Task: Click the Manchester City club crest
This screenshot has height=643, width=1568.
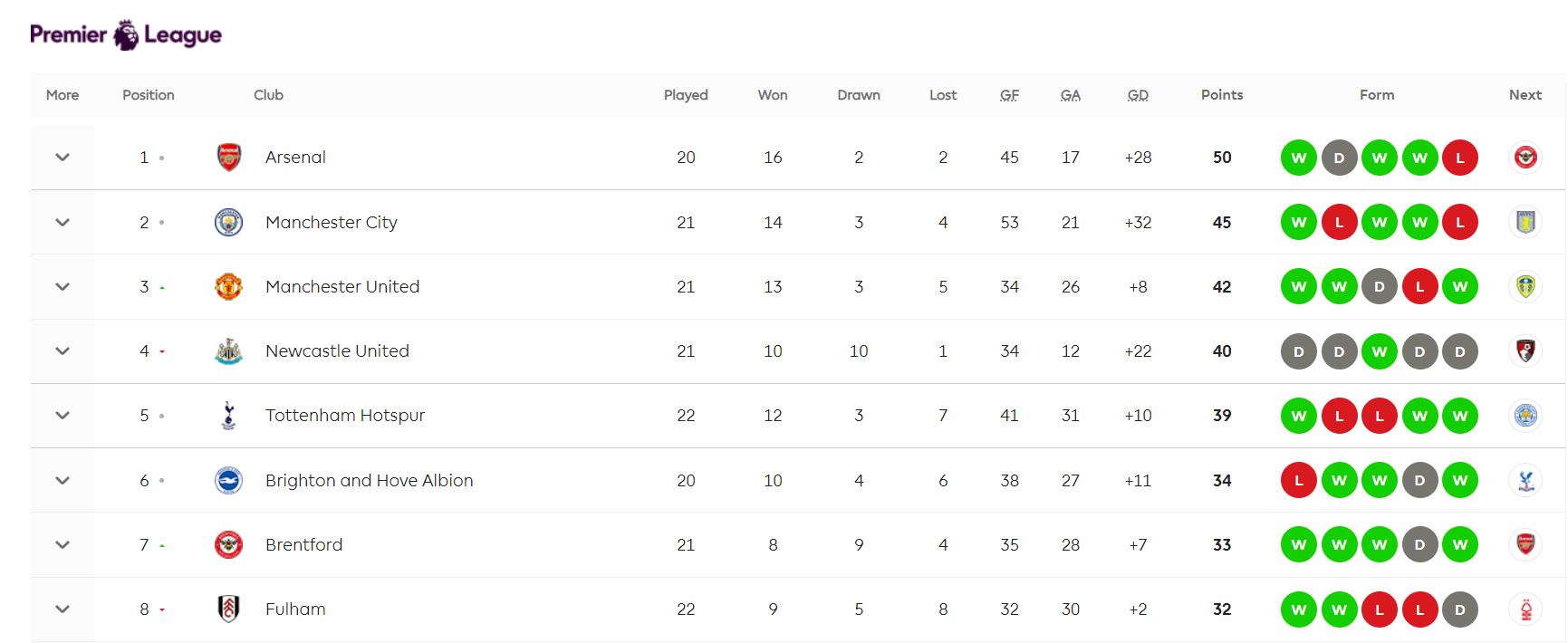Action: 228,222
